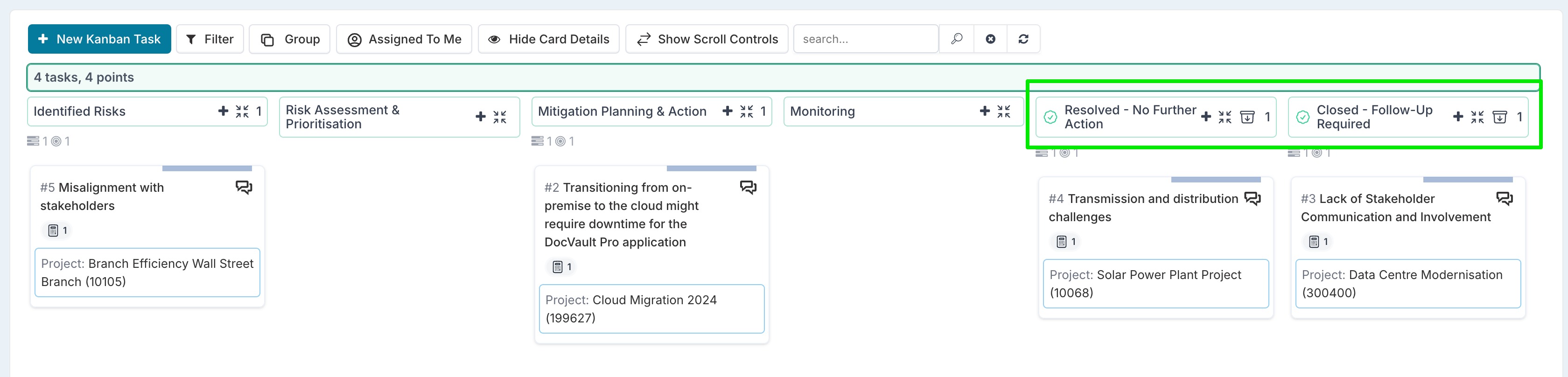Toggle Hide Card Details
This screenshot has height=377, width=1568.
[548, 39]
